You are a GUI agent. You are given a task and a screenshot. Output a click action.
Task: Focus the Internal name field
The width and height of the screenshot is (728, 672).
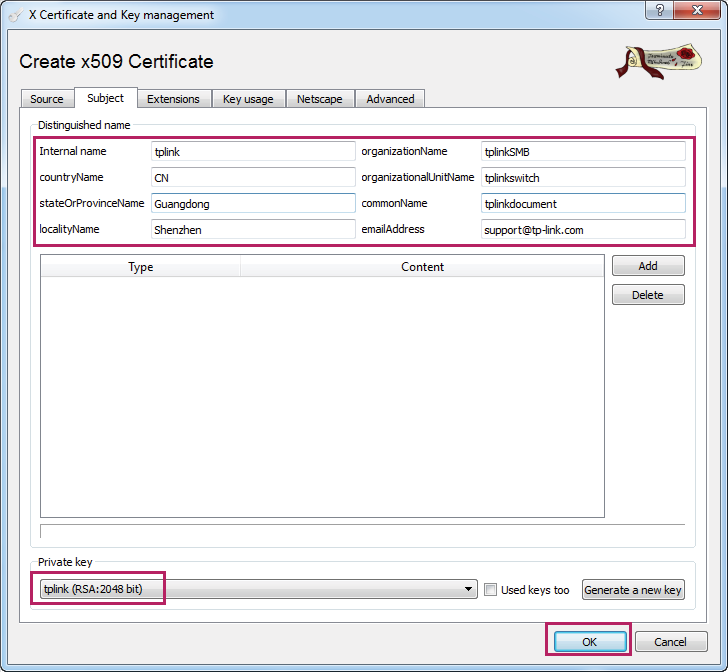click(254, 151)
